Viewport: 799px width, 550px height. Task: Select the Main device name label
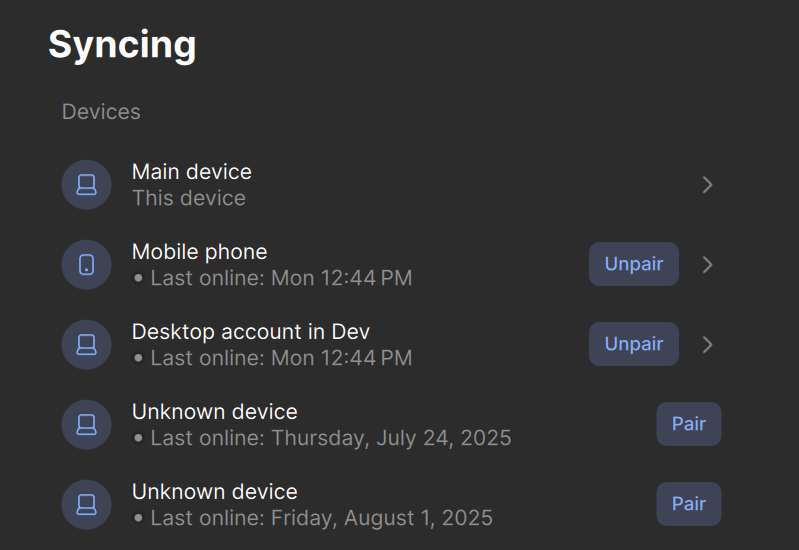pyautogui.click(x=192, y=172)
